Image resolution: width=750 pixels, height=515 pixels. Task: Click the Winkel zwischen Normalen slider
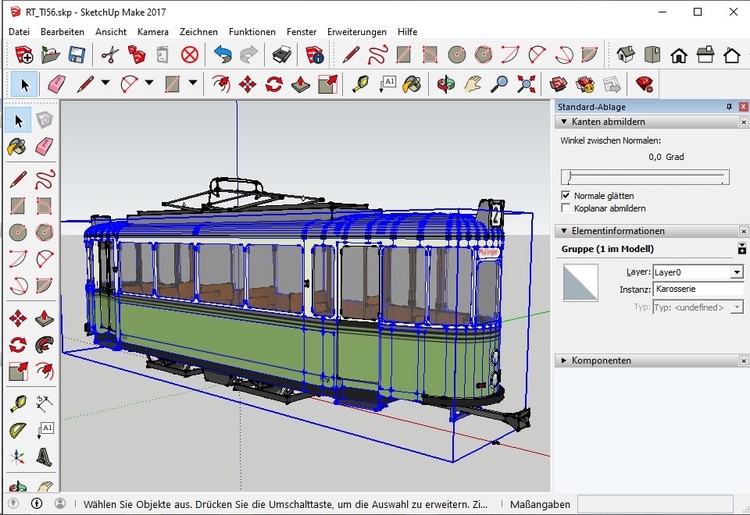(x=645, y=177)
